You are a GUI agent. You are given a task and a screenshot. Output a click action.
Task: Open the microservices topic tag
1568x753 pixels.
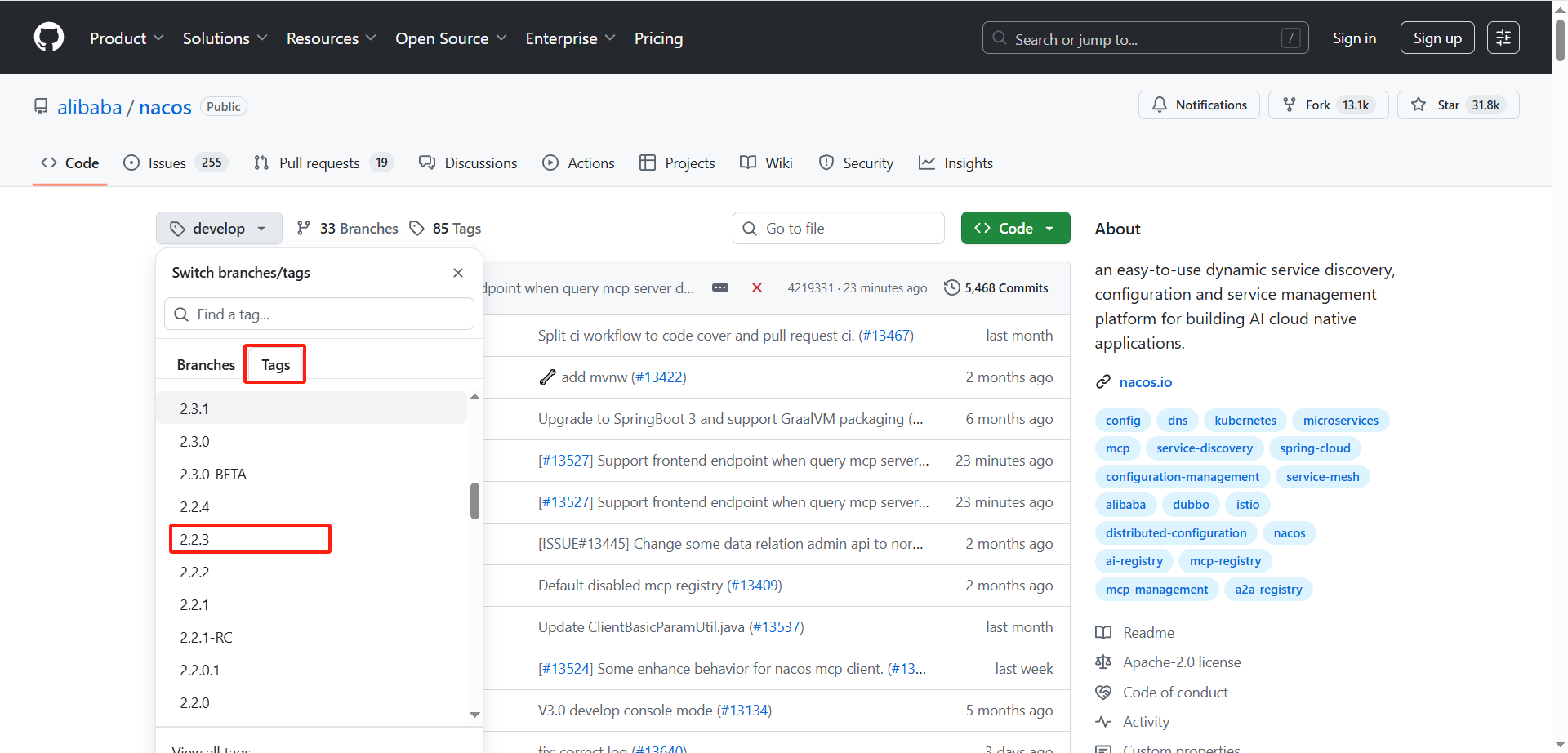[x=1340, y=420]
